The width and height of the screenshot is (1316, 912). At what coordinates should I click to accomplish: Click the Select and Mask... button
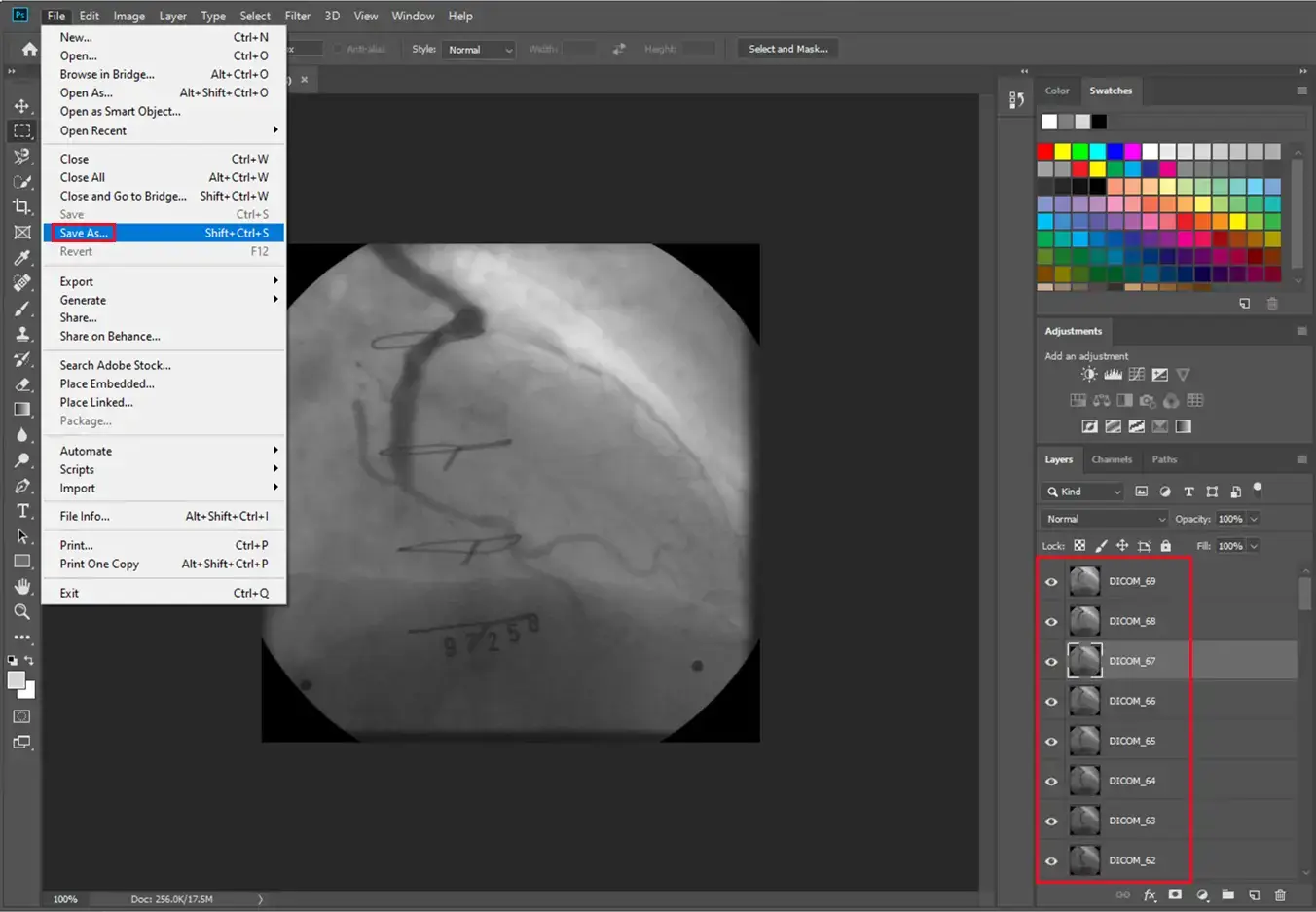788,49
